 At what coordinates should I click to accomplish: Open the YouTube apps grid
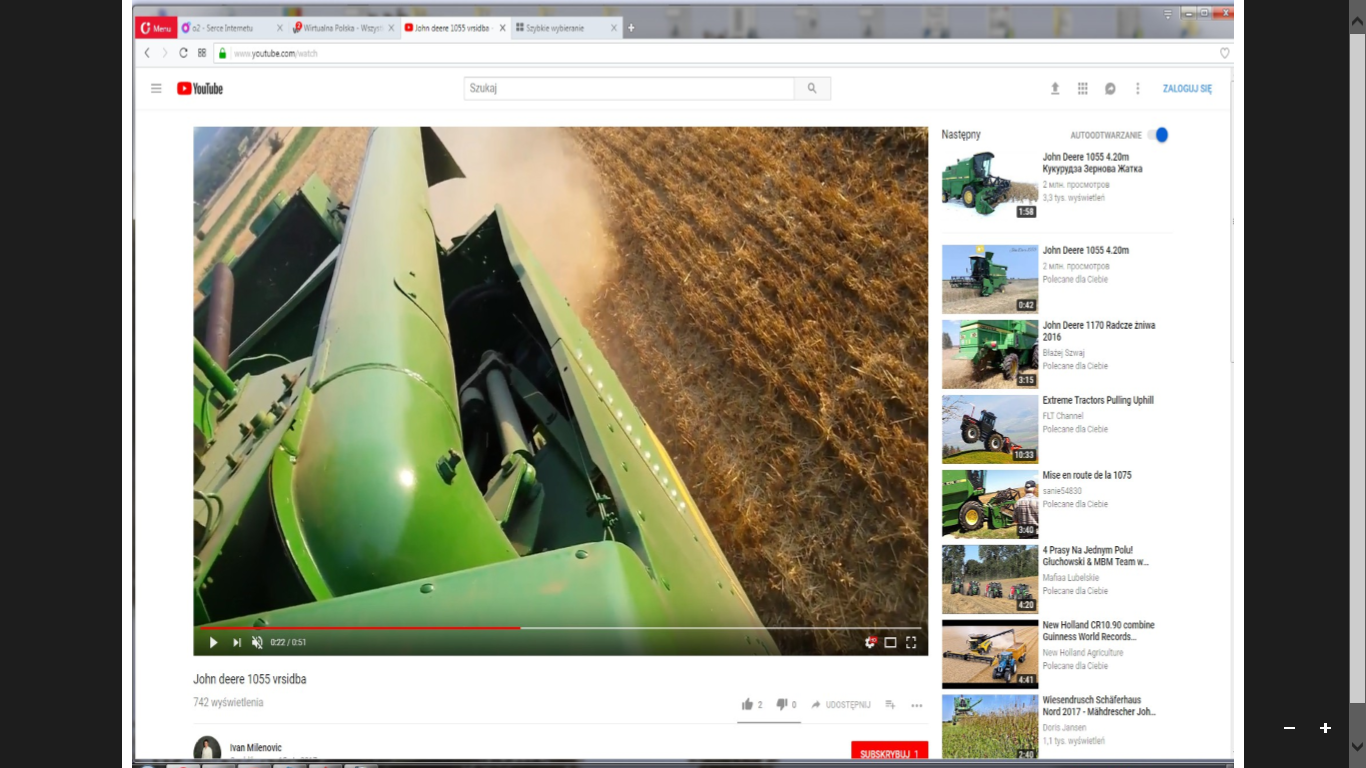tap(1082, 88)
